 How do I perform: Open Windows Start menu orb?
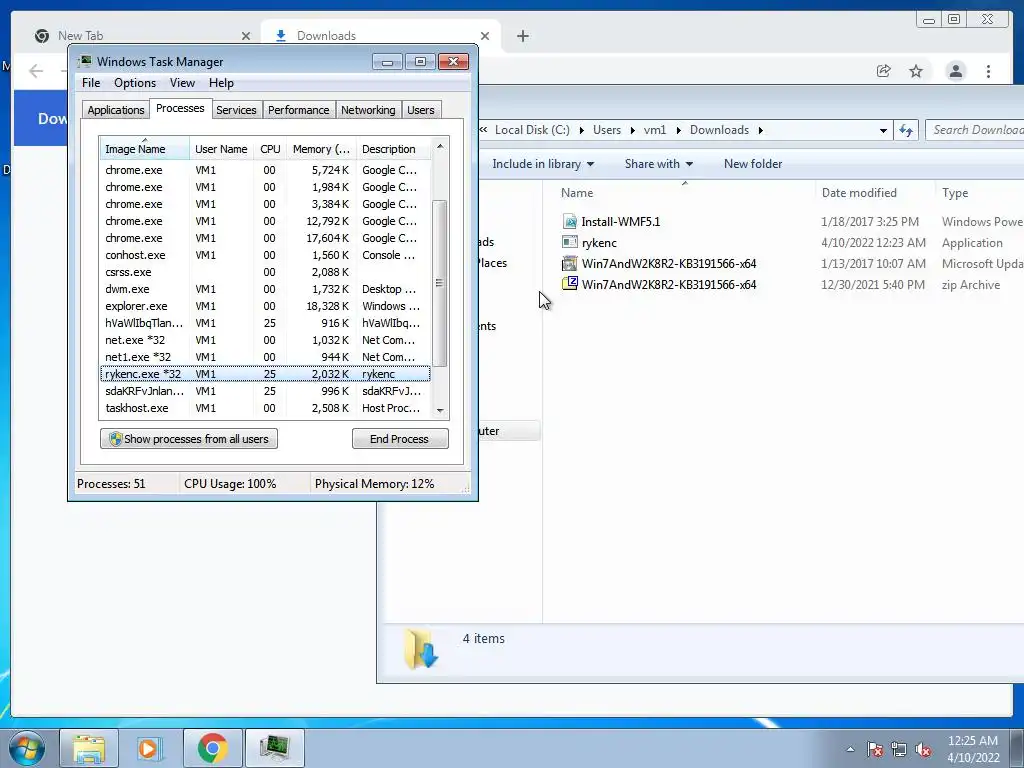coord(26,748)
